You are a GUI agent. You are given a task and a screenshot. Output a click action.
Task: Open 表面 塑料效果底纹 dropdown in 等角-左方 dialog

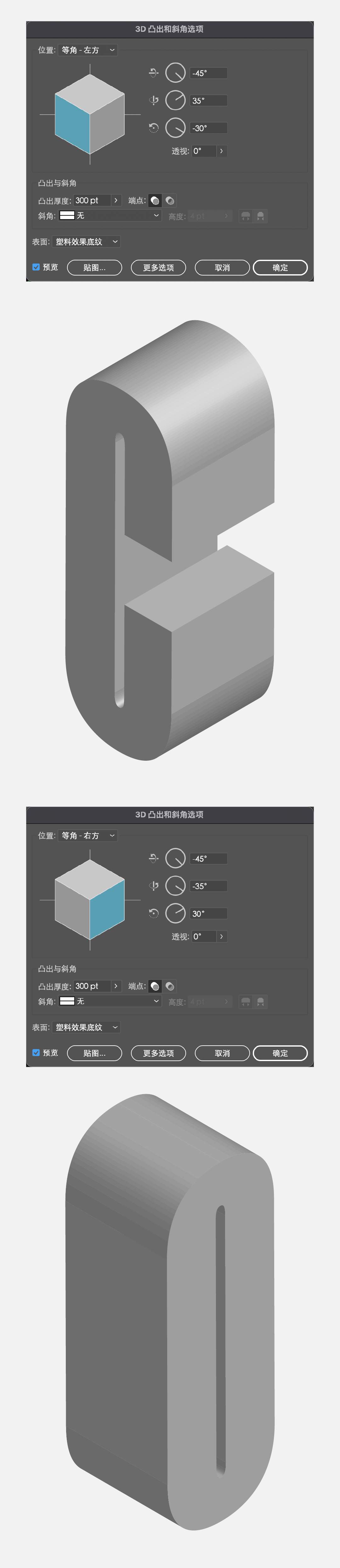click(x=86, y=241)
